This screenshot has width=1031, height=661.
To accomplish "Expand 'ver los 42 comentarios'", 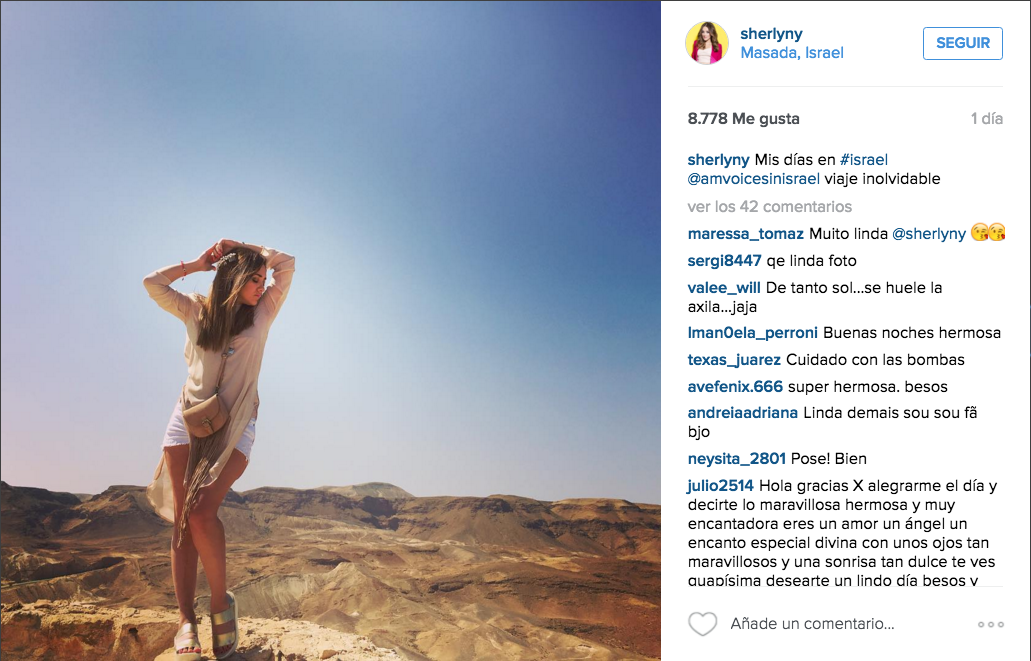I will pyautogui.click(x=769, y=207).
